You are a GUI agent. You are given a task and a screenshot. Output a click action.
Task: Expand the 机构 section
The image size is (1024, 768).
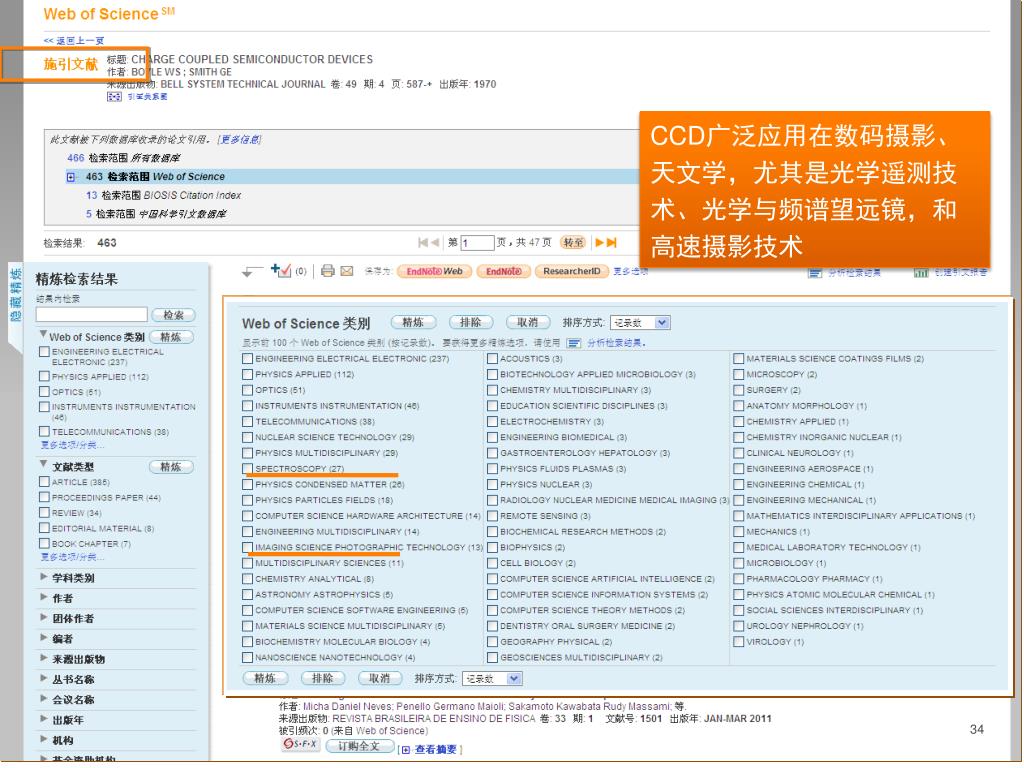pyautogui.click(x=44, y=739)
